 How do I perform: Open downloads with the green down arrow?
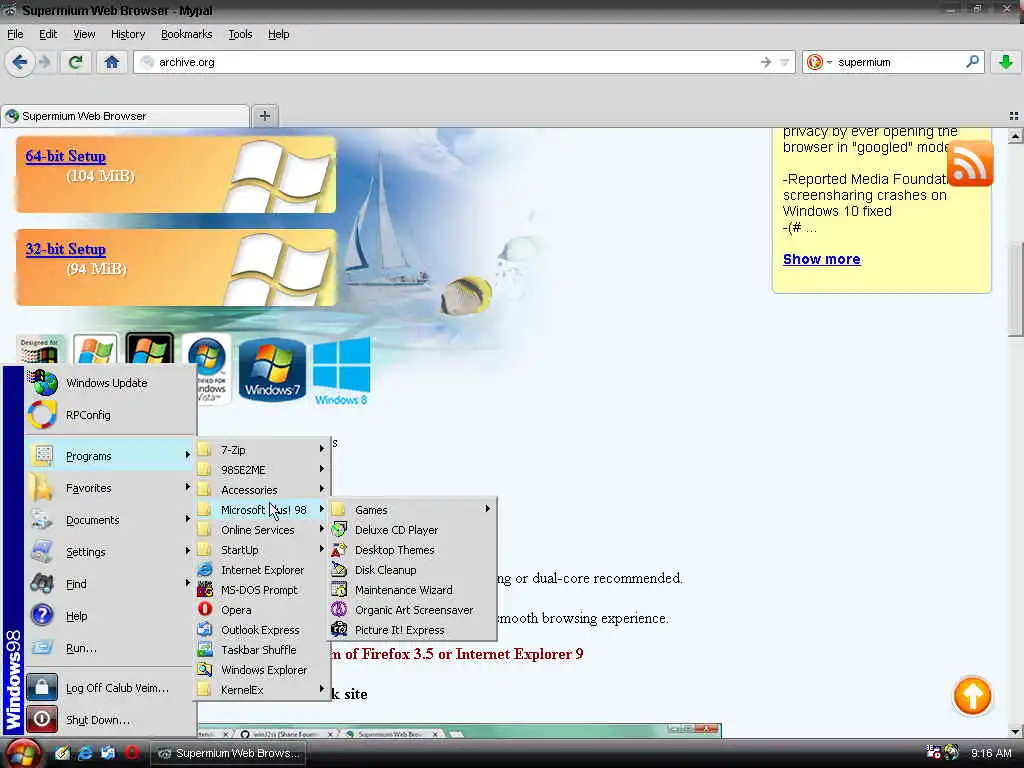(x=1006, y=62)
